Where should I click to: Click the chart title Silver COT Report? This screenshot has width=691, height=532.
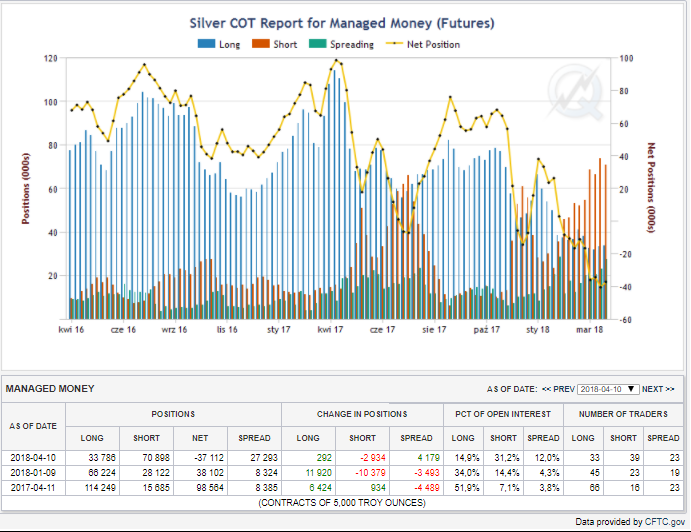[342, 23]
